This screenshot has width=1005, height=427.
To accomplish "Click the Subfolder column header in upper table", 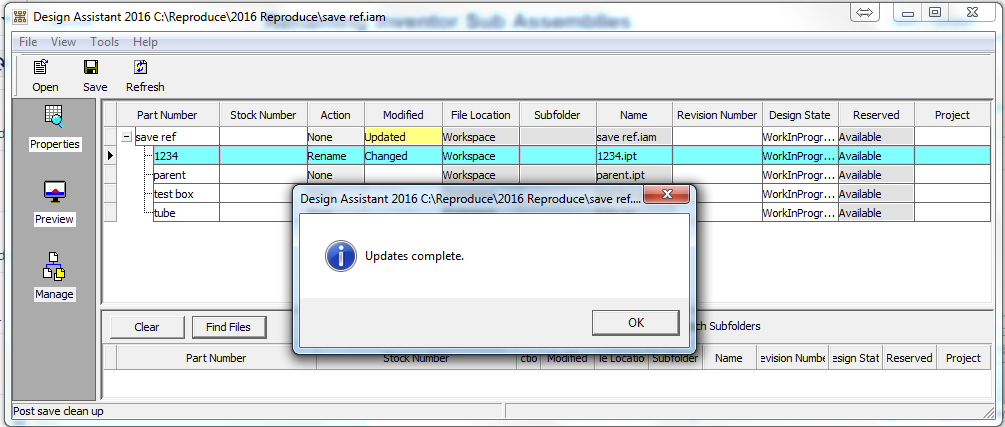I will [558, 115].
